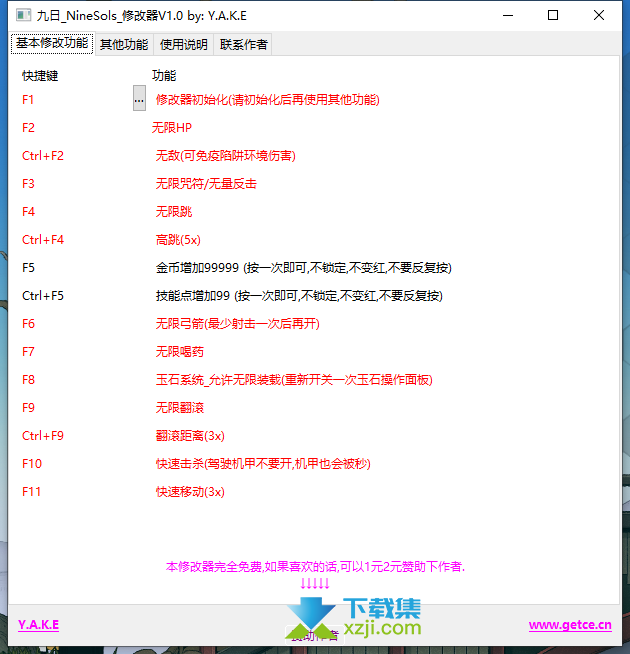Click the F7 hotkey label

(28, 352)
